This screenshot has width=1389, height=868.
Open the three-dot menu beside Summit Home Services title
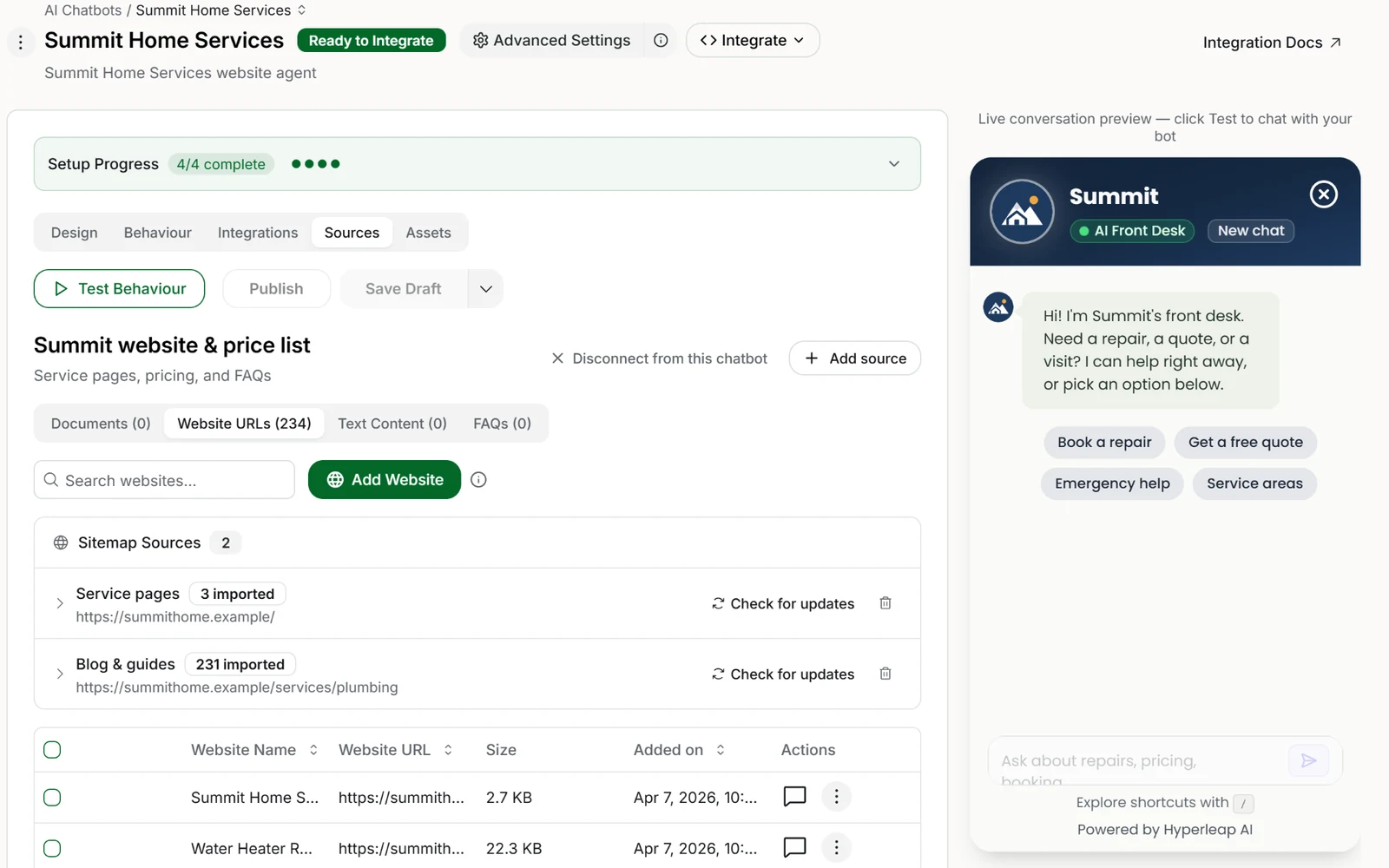(21, 42)
